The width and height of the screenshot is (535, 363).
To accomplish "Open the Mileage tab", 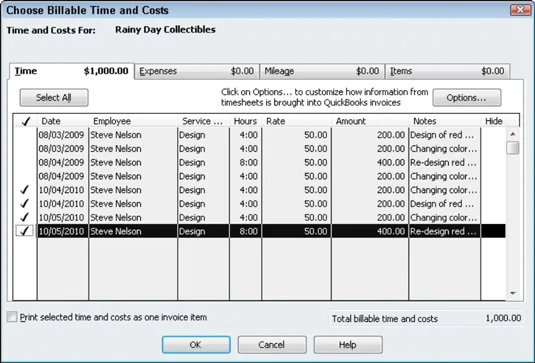I will pyautogui.click(x=322, y=71).
